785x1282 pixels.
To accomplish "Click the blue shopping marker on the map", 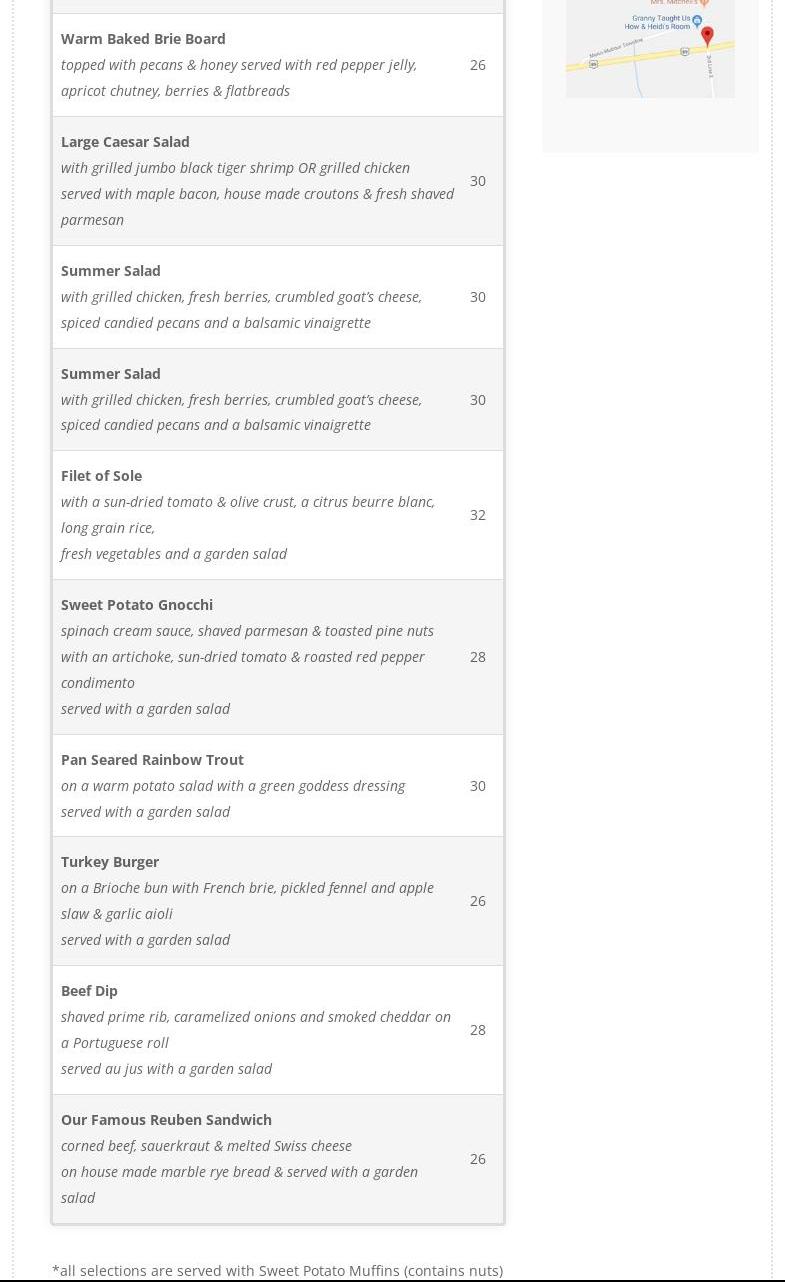I will pos(697,20).
